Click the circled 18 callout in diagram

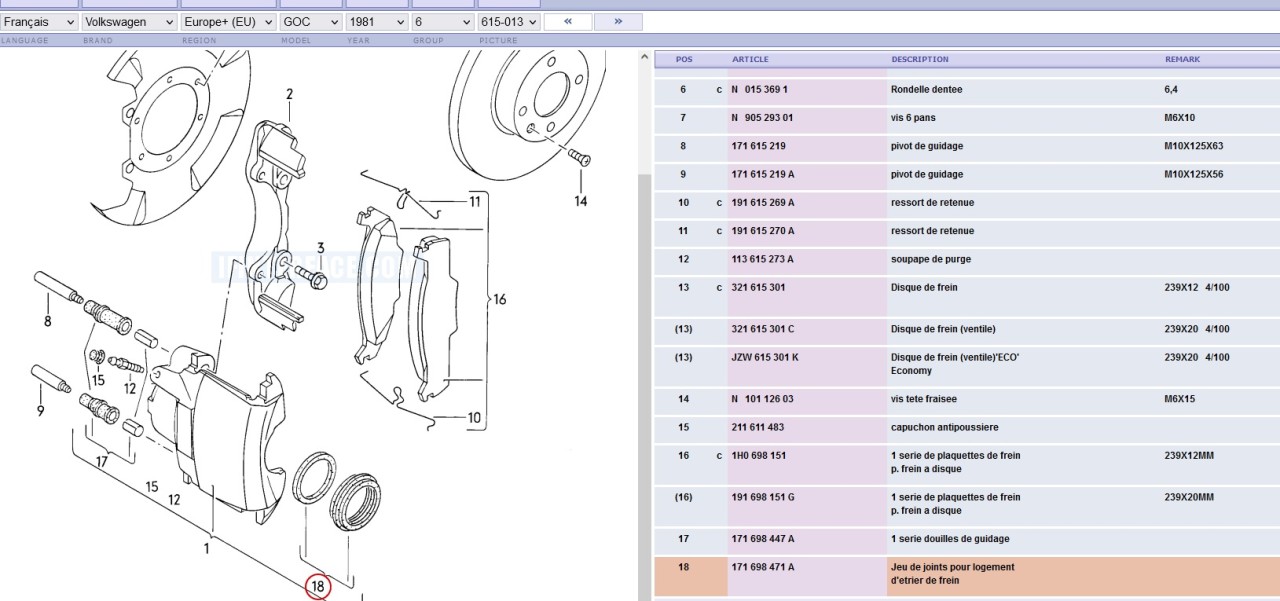point(318,587)
